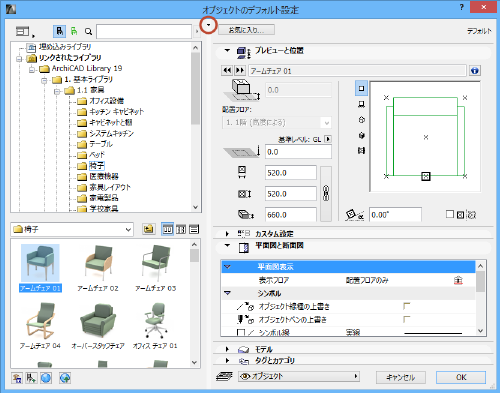Click the blue globe web objects icon
This screenshot has width=500, height=393.
tap(46, 378)
